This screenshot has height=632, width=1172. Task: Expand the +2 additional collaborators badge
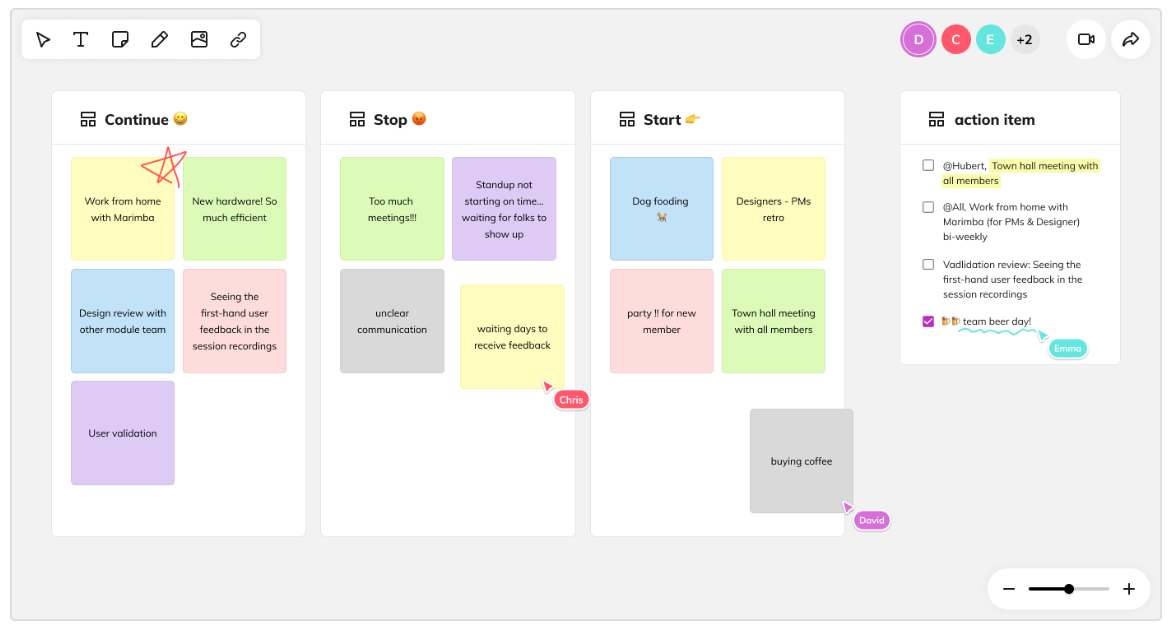(1025, 40)
